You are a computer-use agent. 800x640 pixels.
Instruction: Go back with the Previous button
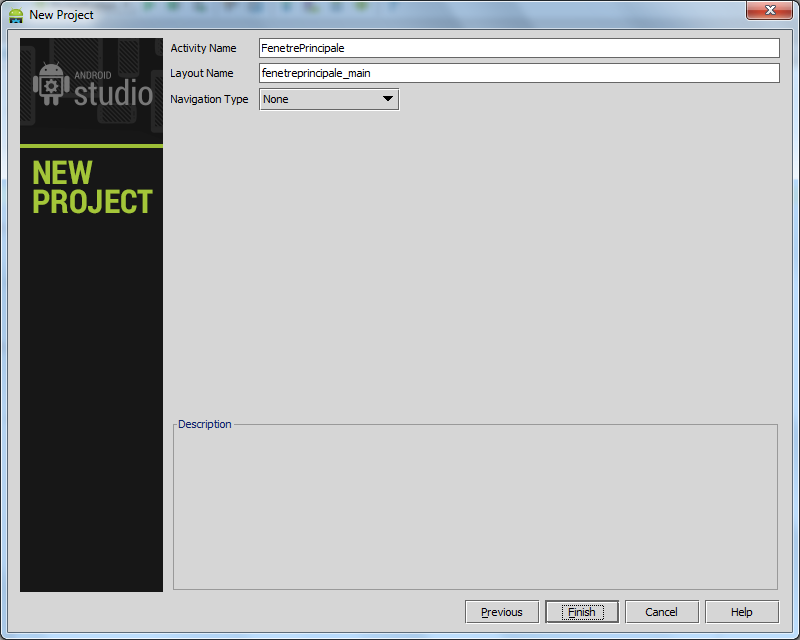[x=502, y=612]
